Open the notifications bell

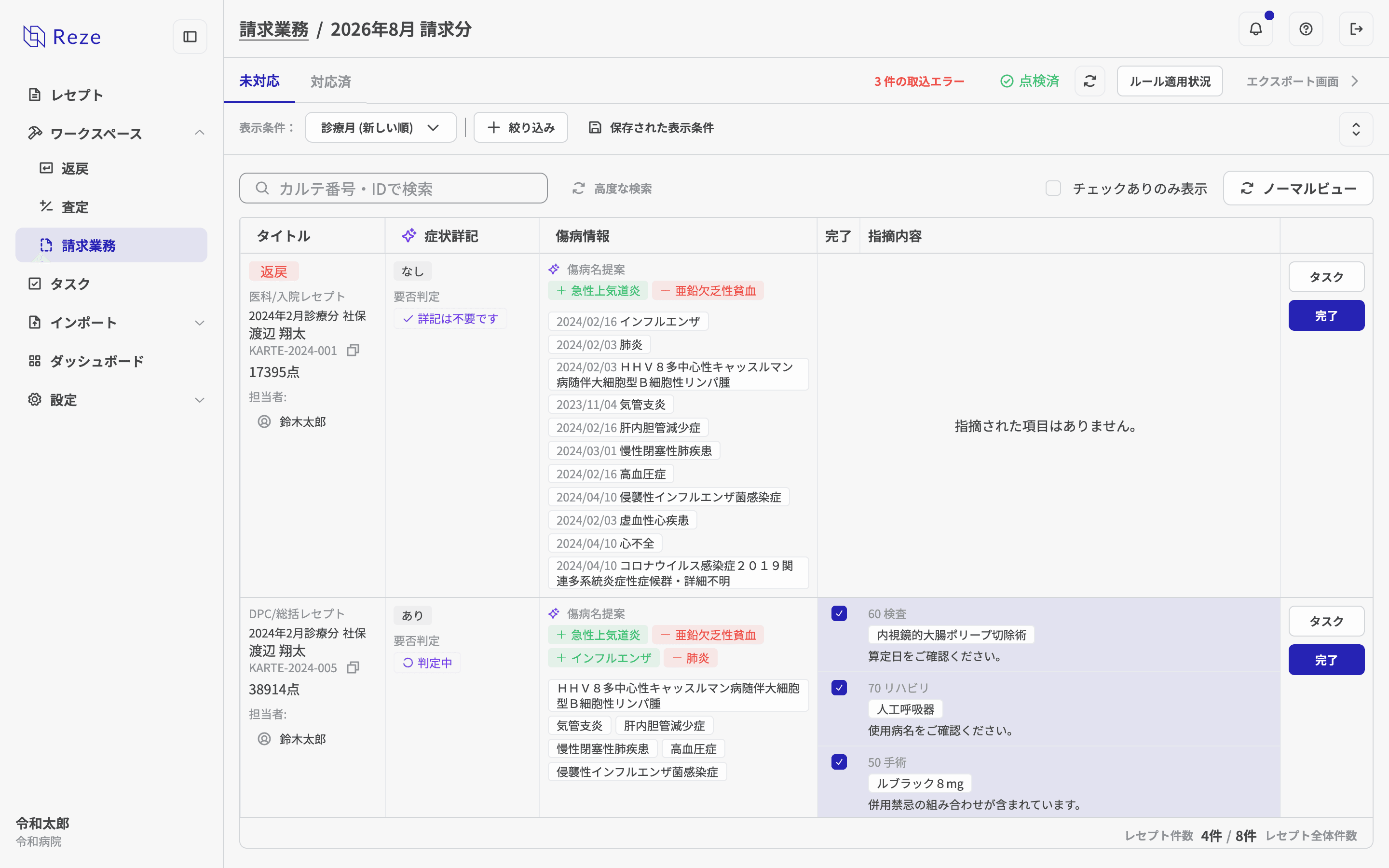coord(1255,29)
